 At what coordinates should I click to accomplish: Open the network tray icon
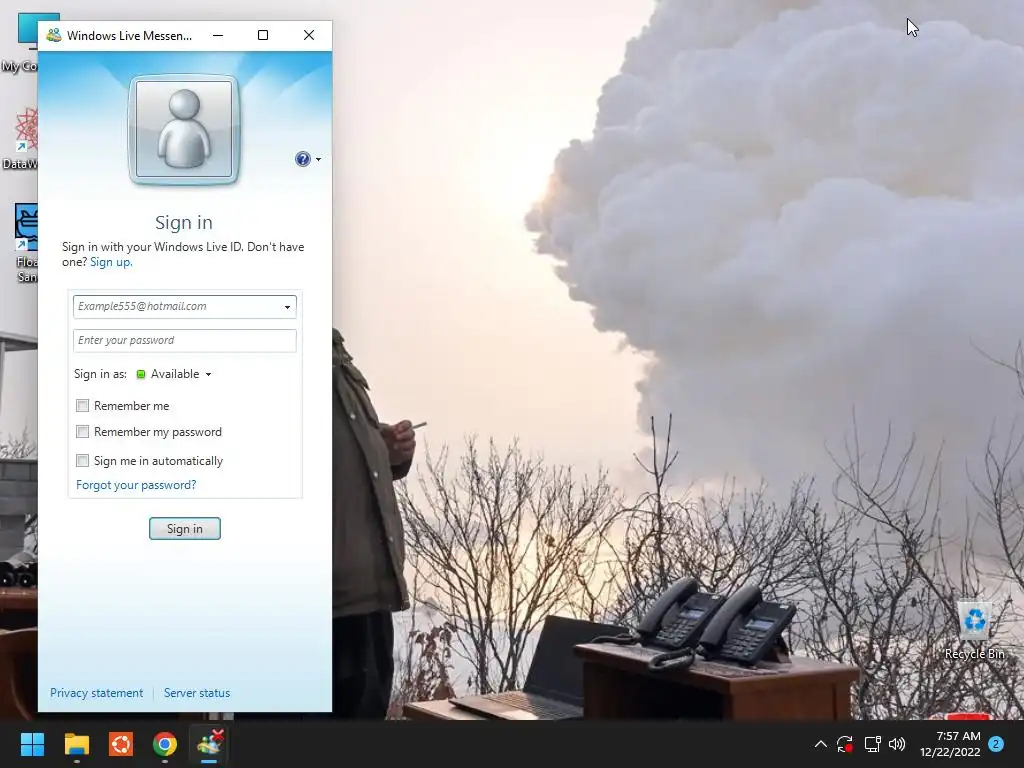click(872, 744)
